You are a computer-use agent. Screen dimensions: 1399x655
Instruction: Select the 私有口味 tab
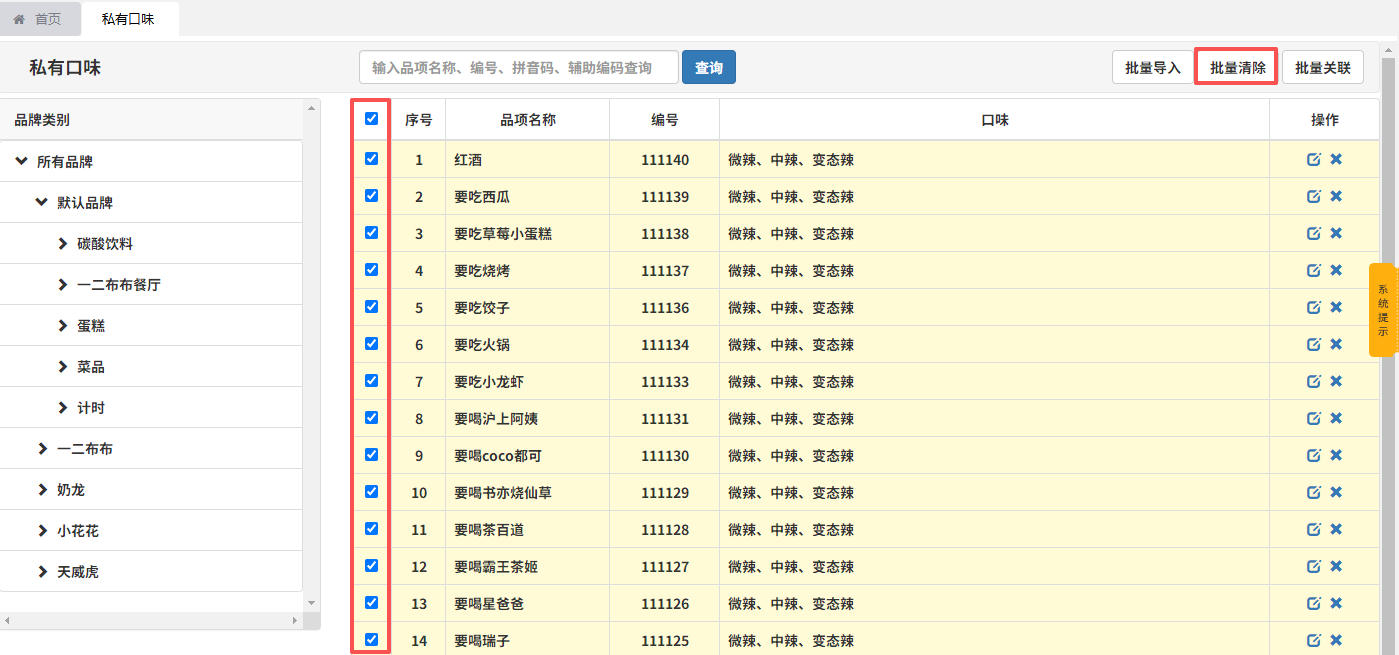coord(129,19)
